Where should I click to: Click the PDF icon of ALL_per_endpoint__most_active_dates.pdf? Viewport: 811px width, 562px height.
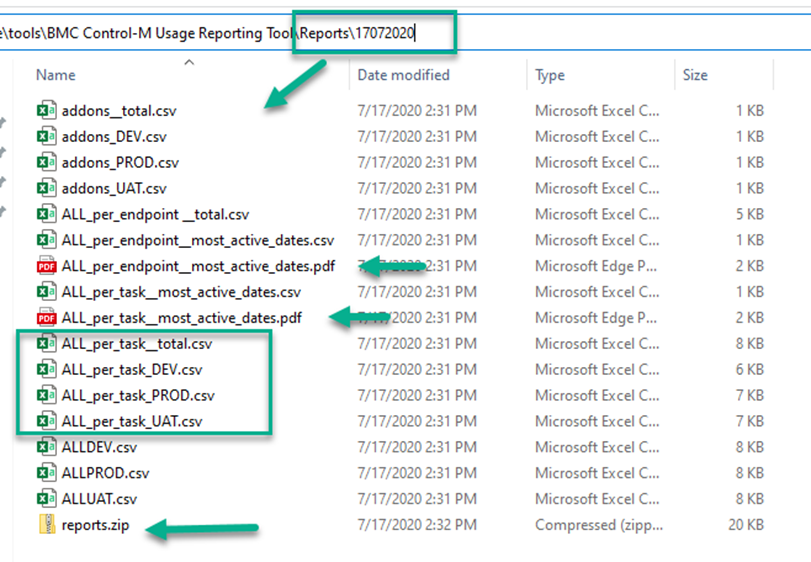pyautogui.click(x=47, y=266)
